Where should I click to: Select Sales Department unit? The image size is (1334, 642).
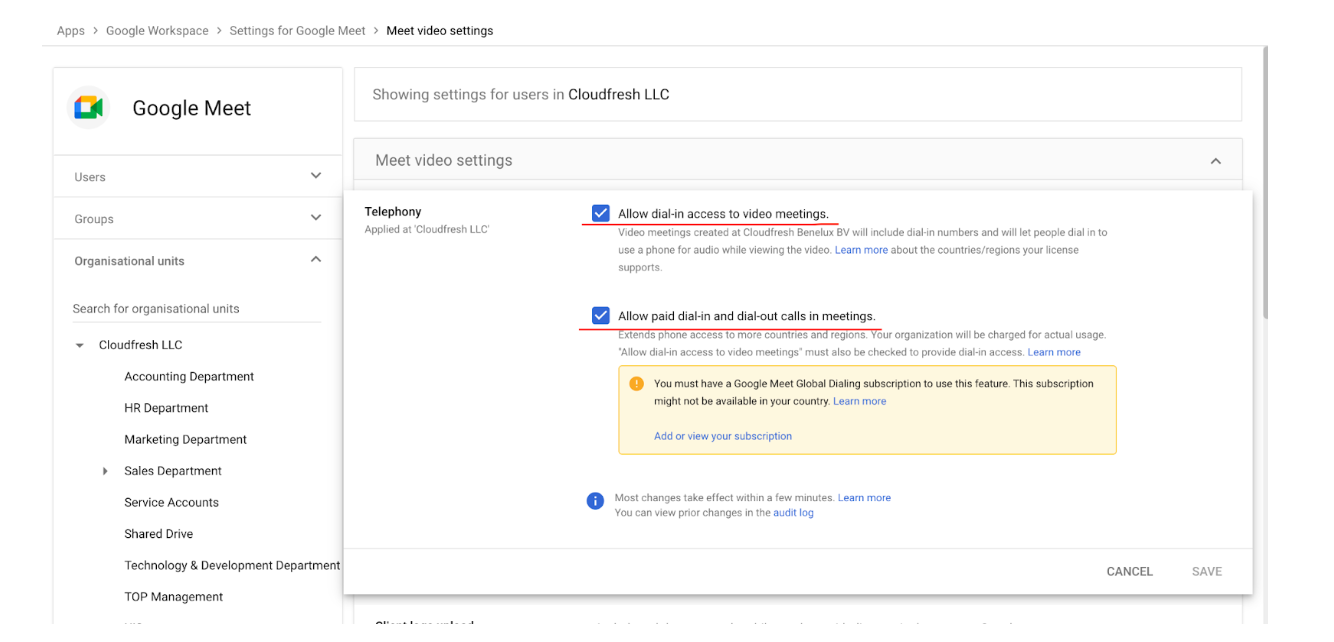[x=173, y=471]
